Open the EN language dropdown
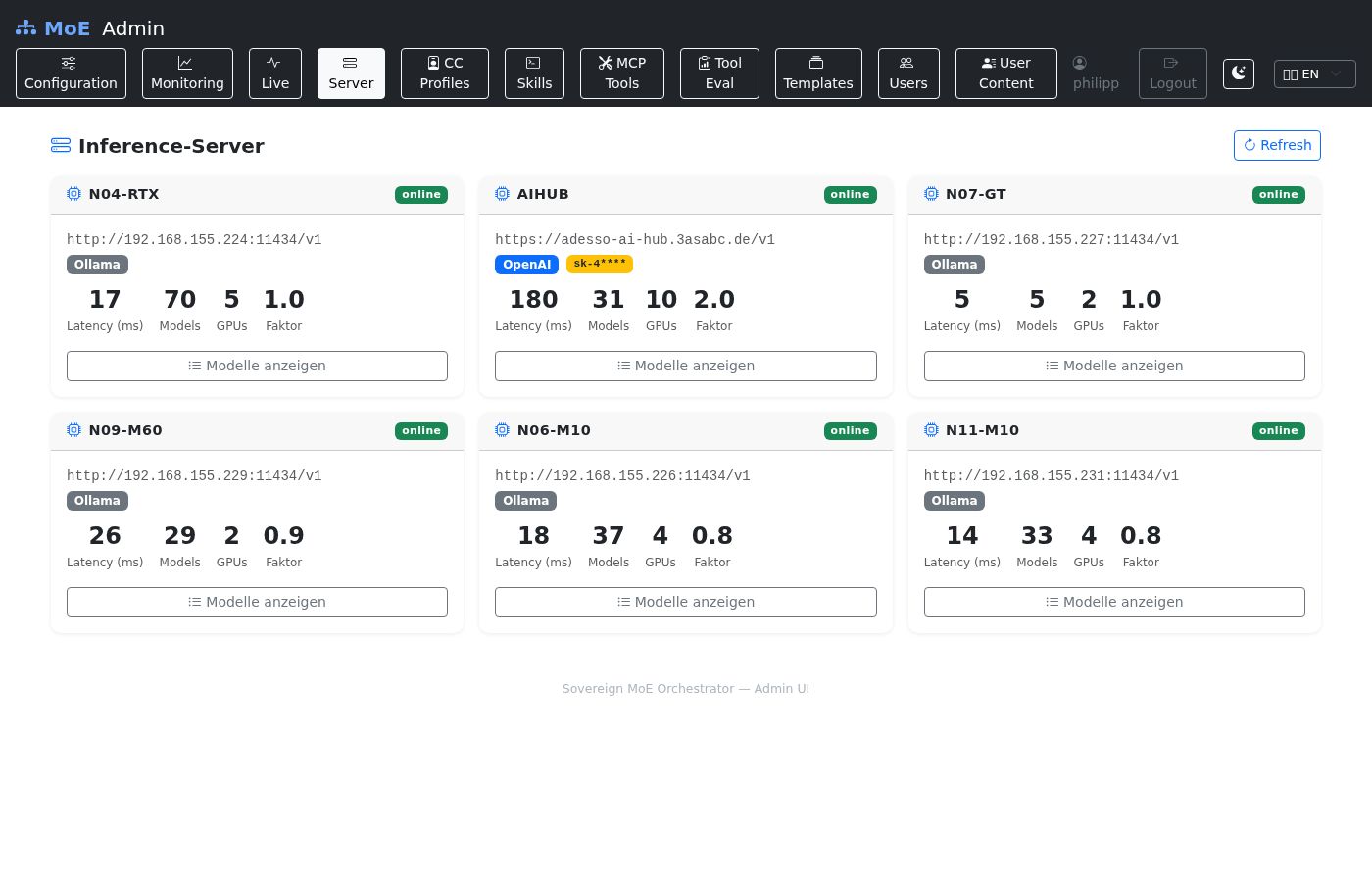 pyautogui.click(x=1314, y=73)
